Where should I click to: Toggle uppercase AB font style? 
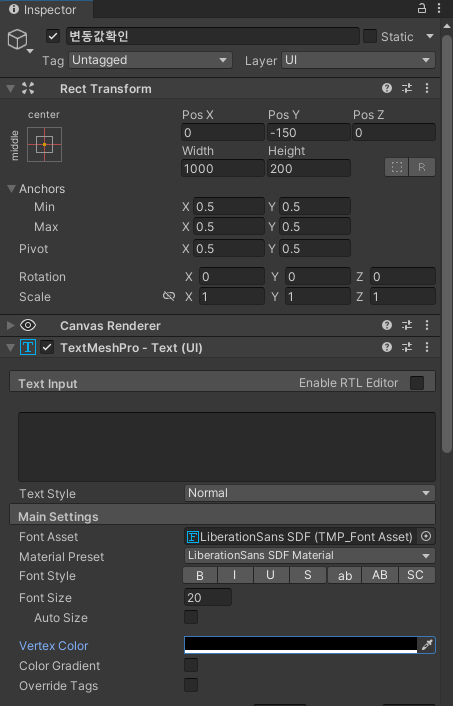tap(380, 575)
